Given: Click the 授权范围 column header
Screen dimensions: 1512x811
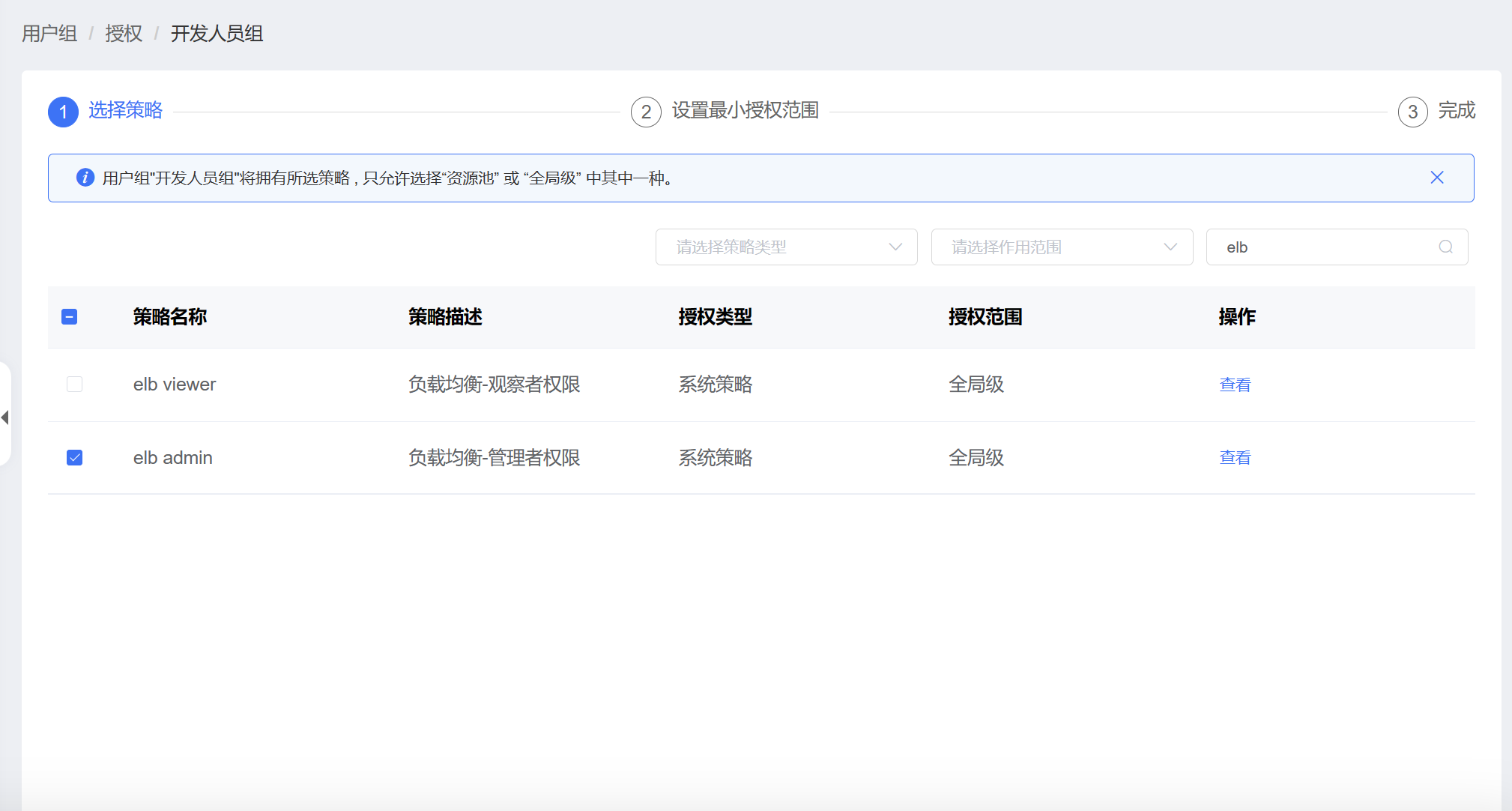Looking at the screenshot, I should tap(985, 317).
